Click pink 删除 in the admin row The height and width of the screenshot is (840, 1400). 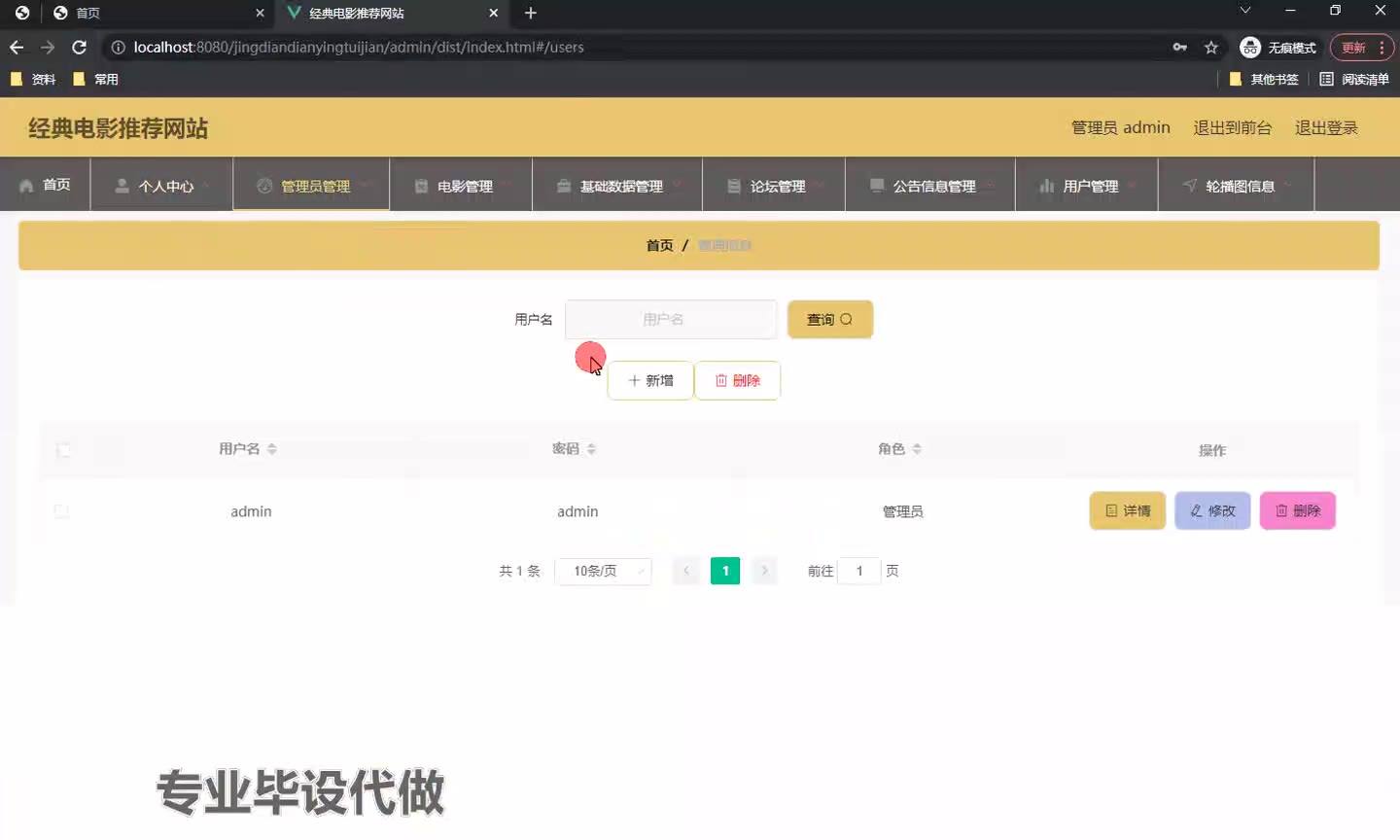[x=1298, y=510]
